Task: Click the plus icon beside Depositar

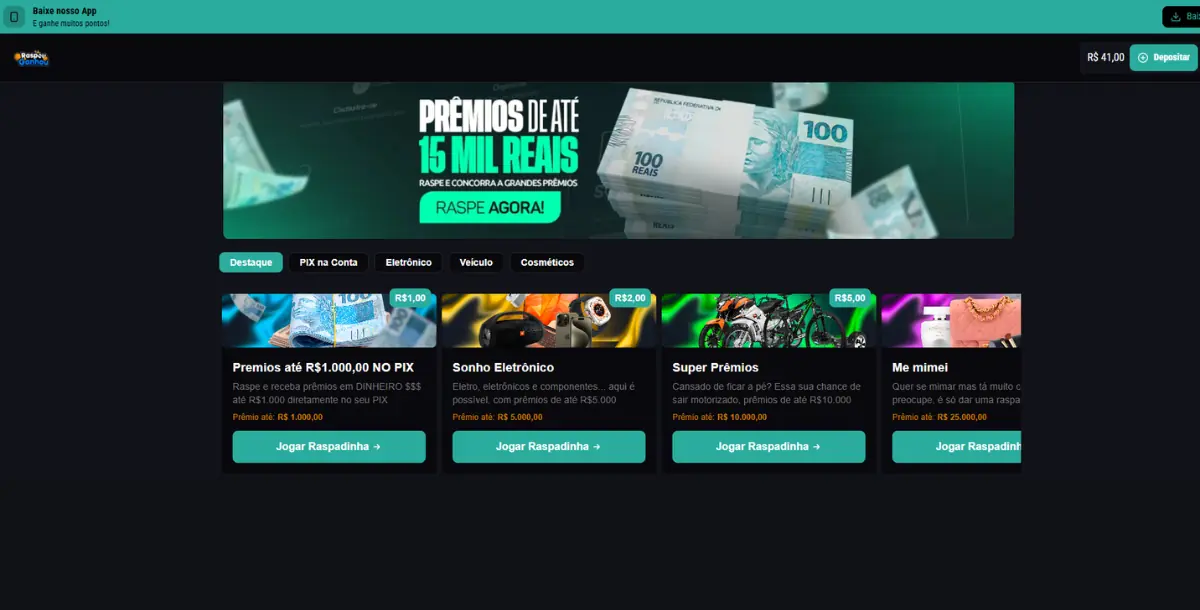Action: 1143,58
